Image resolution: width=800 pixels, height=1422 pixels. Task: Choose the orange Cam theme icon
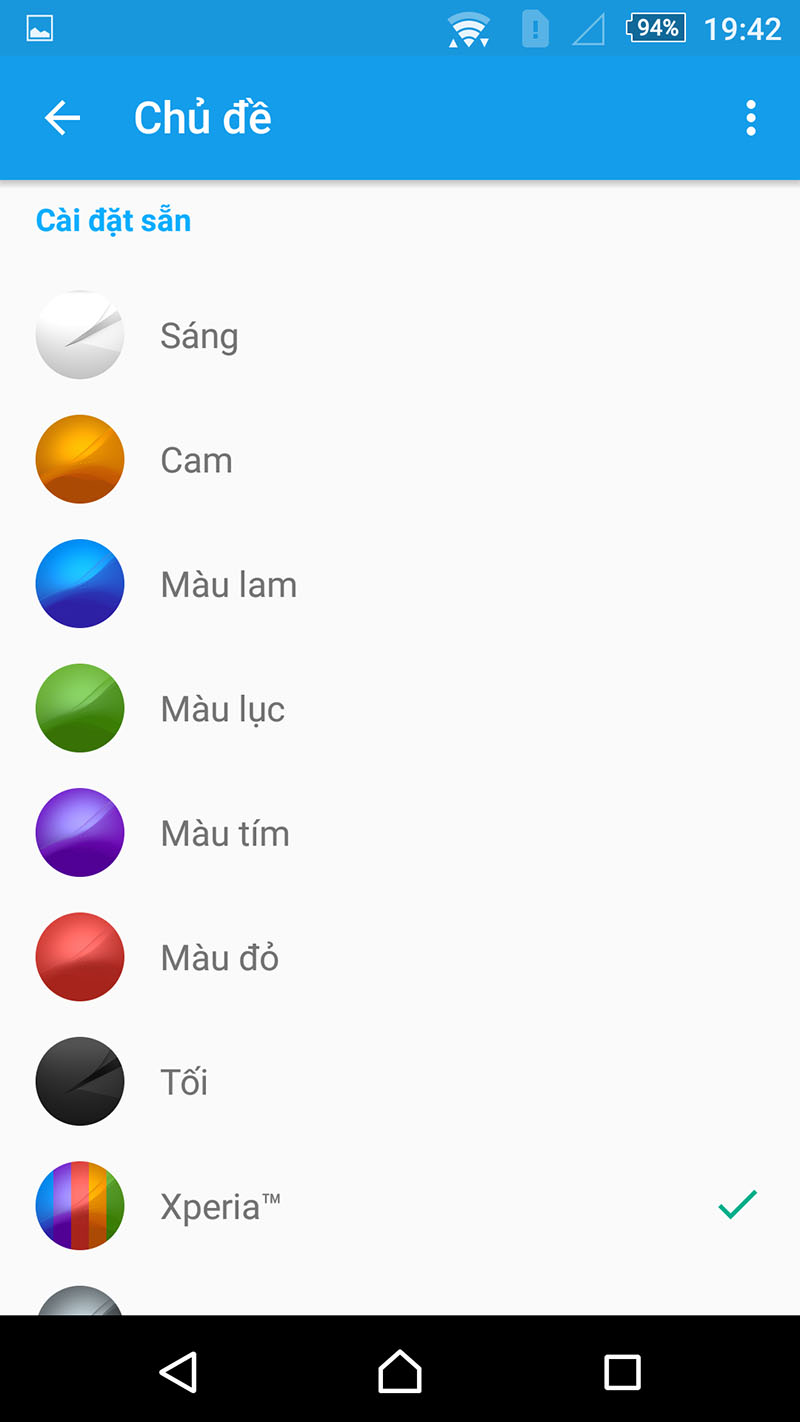tap(80, 460)
